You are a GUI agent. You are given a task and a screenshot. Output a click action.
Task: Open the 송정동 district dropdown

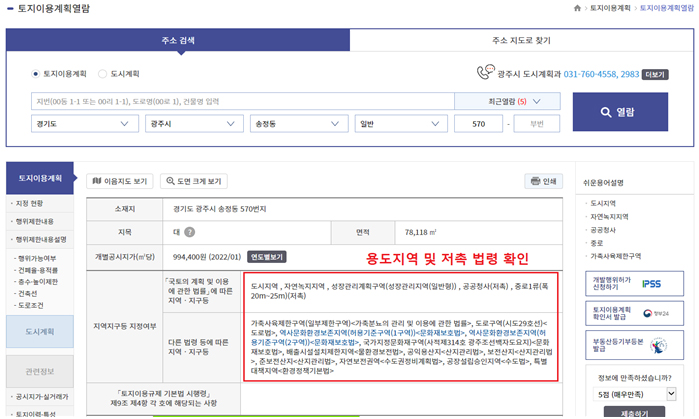(x=299, y=124)
